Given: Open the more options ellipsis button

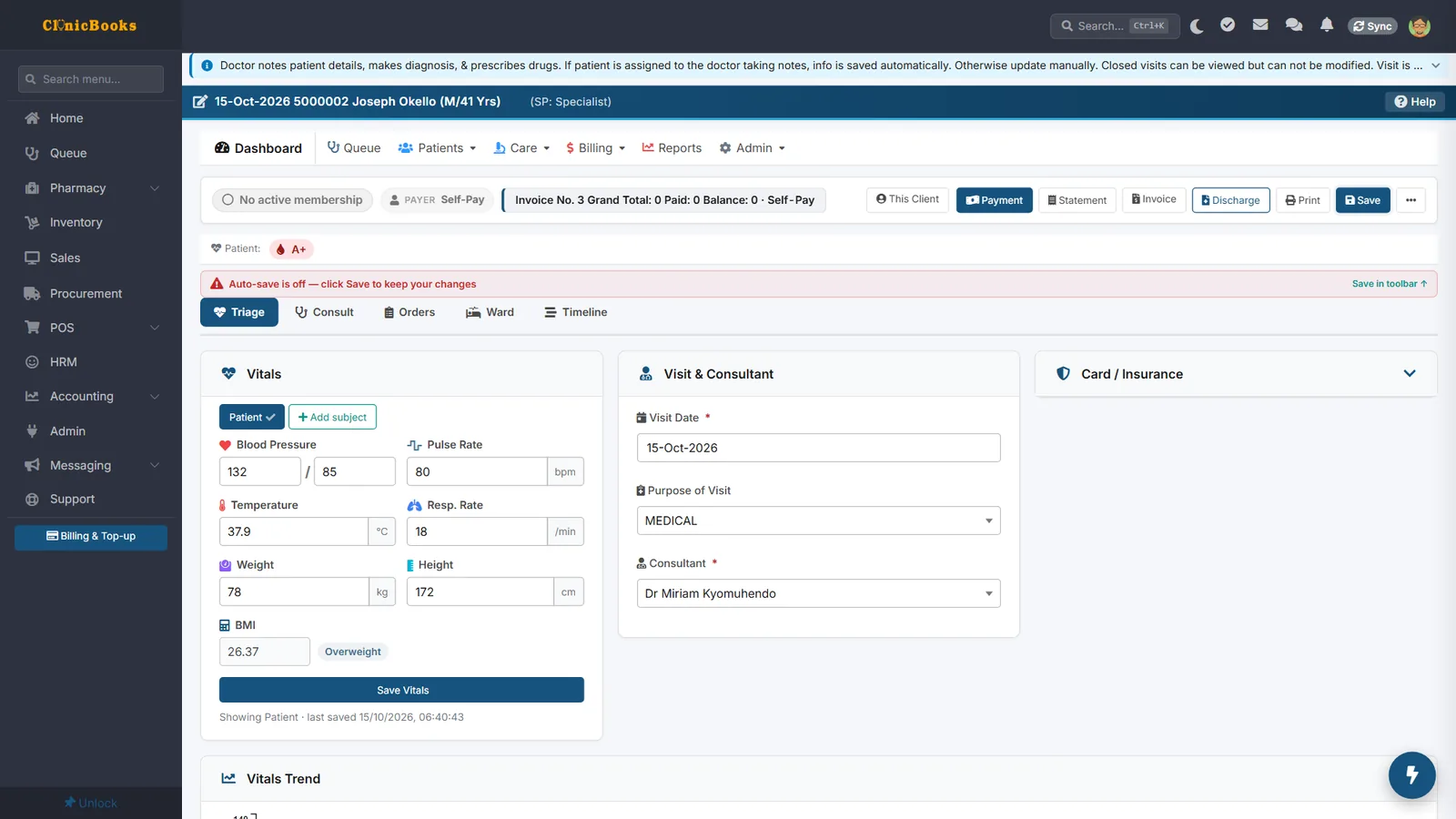Looking at the screenshot, I should pos(1410,200).
